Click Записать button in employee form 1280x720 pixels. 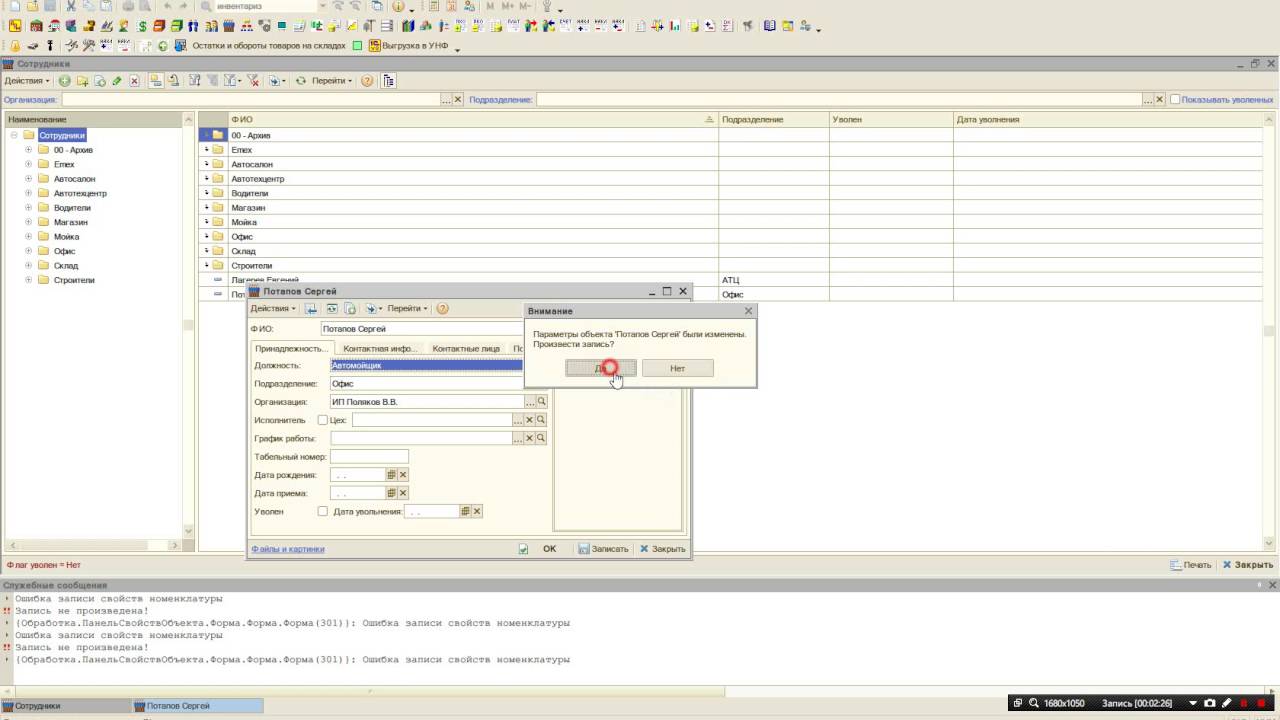click(x=603, y=549)
